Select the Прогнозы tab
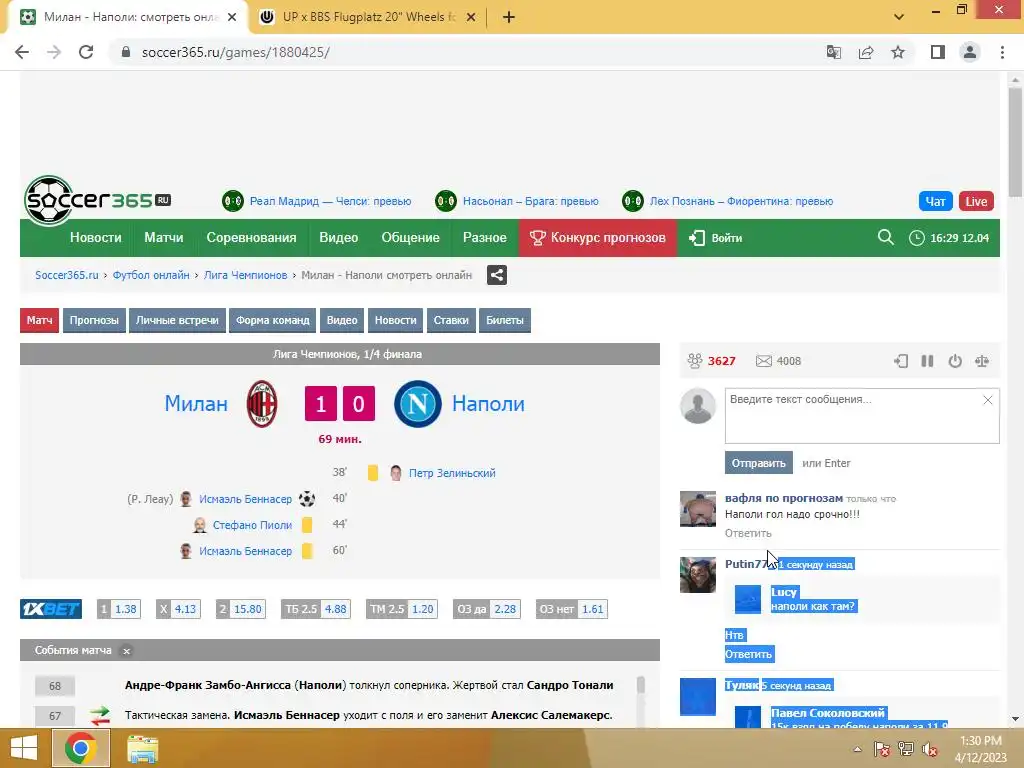This screenshot has width=1024, height=768. [x=94, y=320]
